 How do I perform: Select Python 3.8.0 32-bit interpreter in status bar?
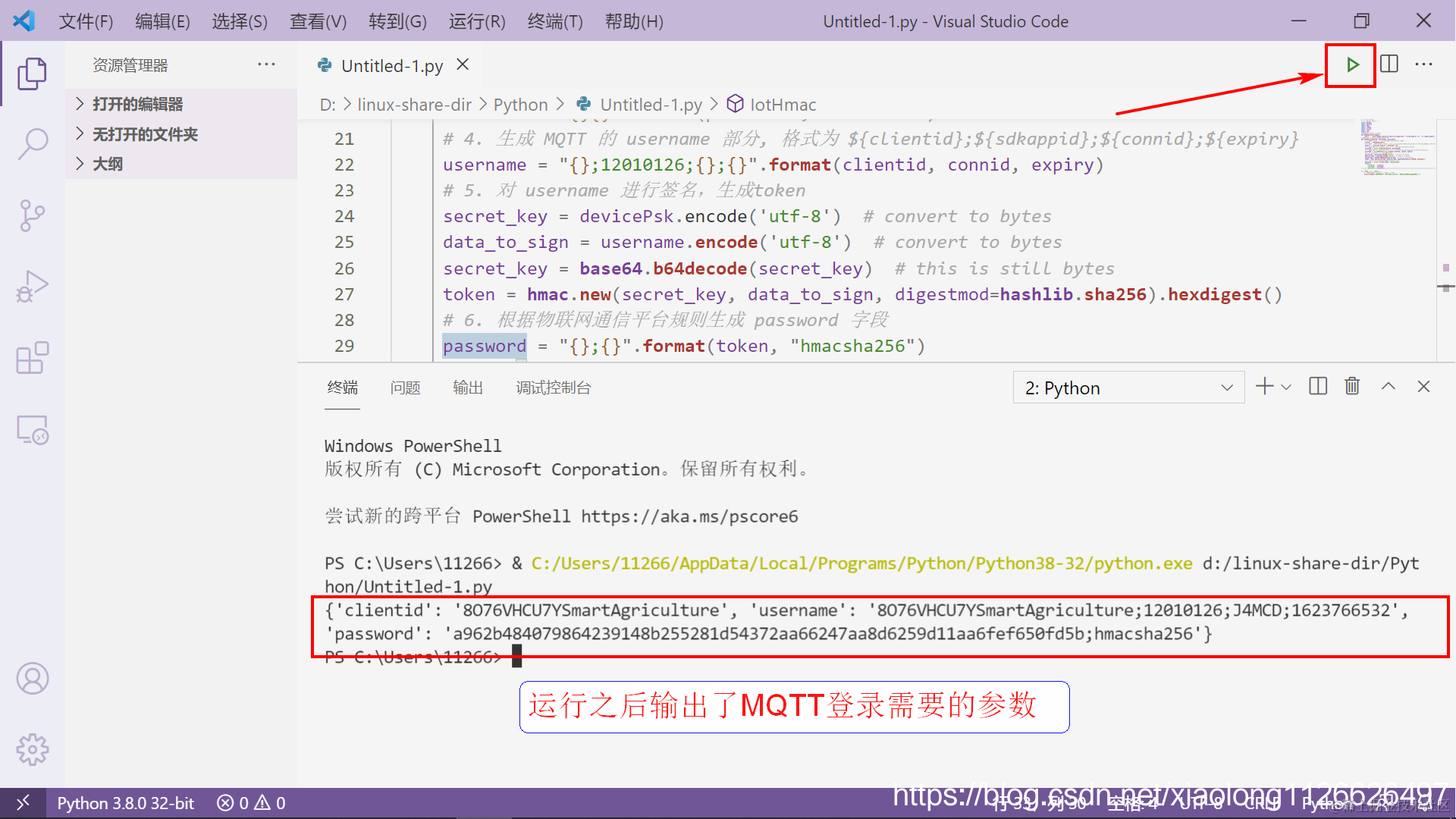click(126, 803)
